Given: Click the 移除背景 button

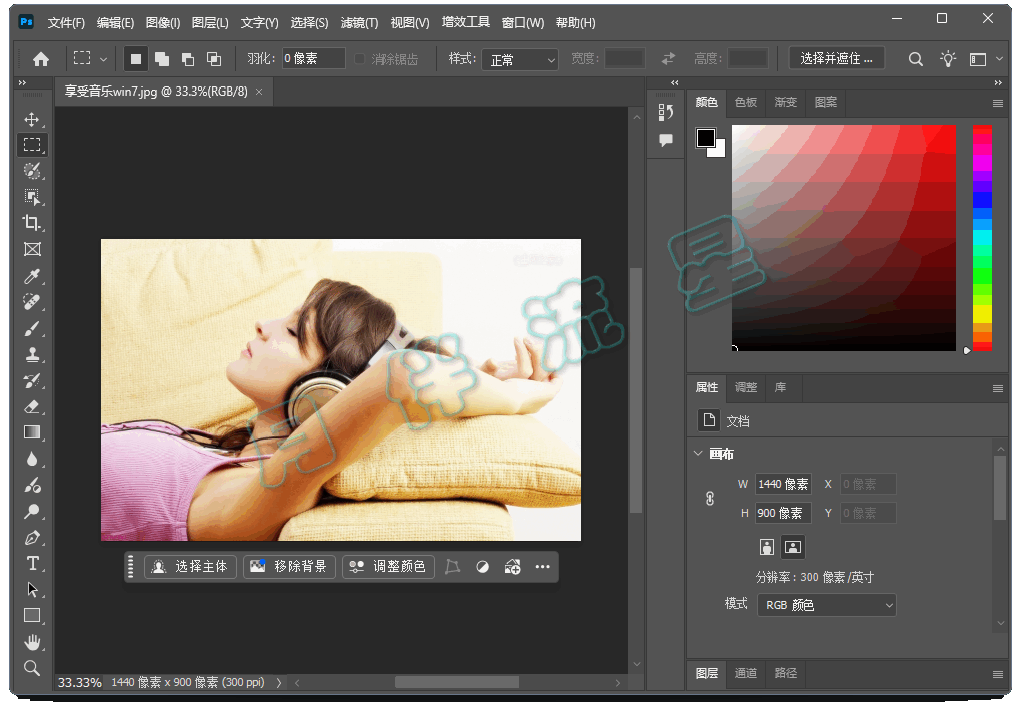Looking at the screenshot, I should 289,567.
